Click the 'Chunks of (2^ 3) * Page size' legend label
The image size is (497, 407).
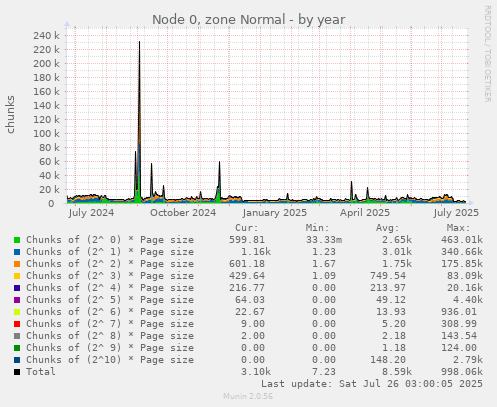click(x=110, y=276)
